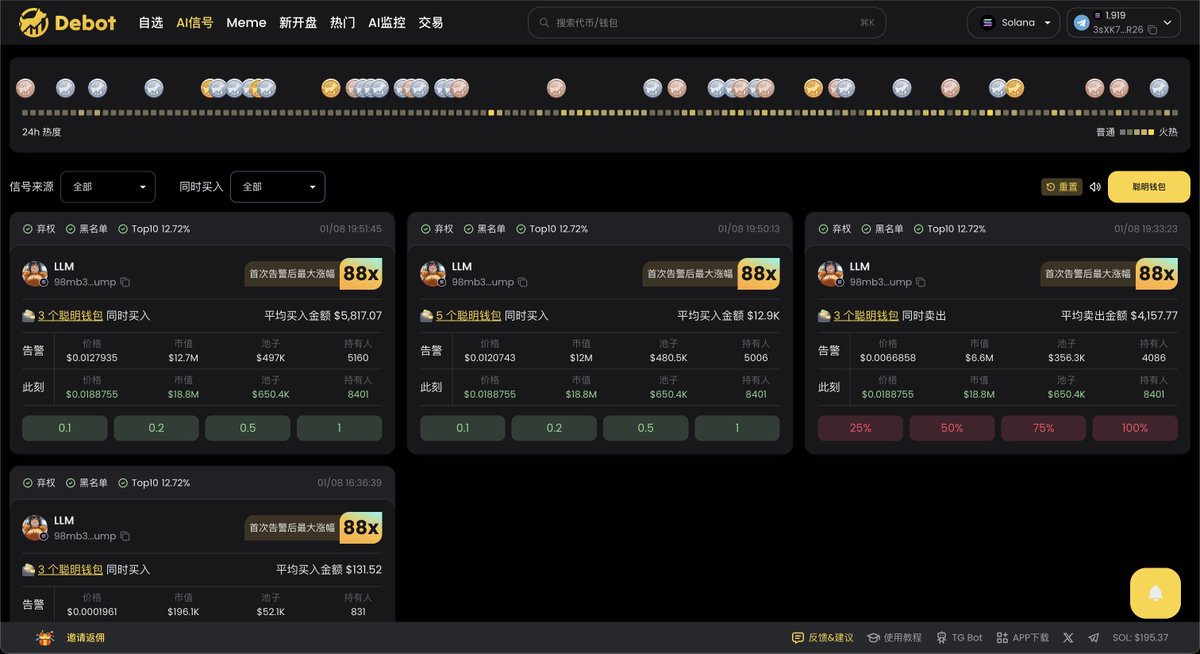This screenshot has height=654, width=1200.
Task: Mute alerts with the speaker icon
Action: point(1095,187)
